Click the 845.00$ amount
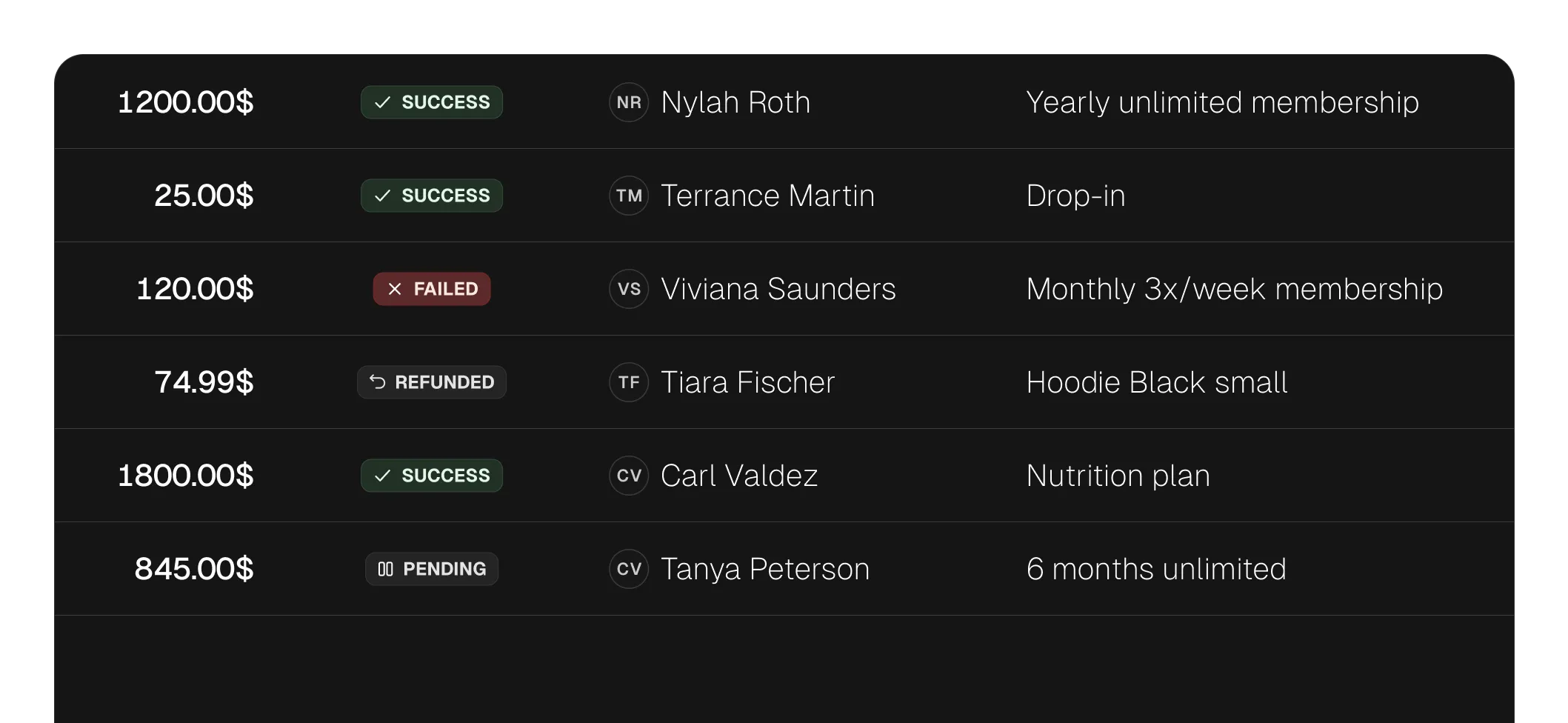 point(194,569)
